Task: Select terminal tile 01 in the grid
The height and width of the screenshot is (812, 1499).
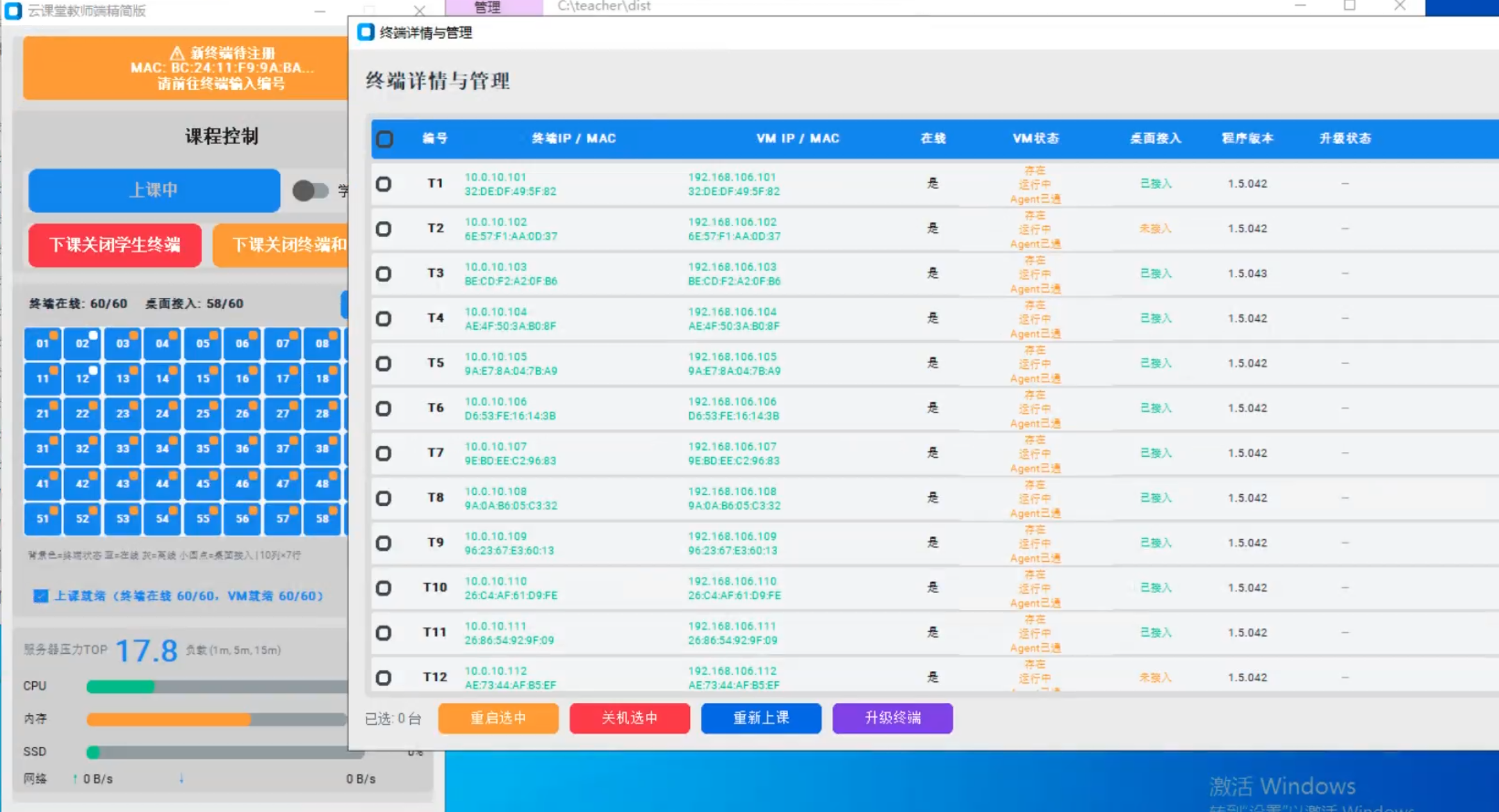Action: pos(42,344)
